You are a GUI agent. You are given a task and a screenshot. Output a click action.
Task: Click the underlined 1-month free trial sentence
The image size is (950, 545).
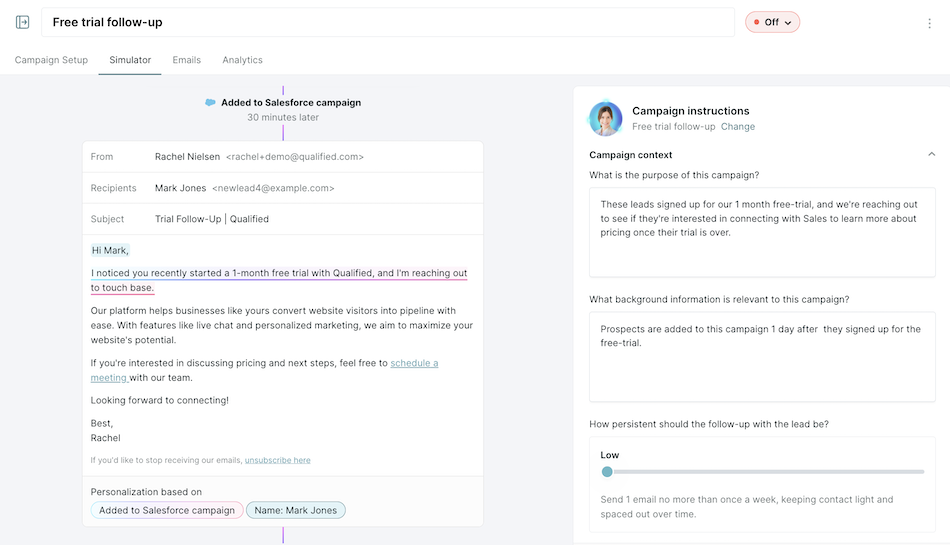coord(279,280)
